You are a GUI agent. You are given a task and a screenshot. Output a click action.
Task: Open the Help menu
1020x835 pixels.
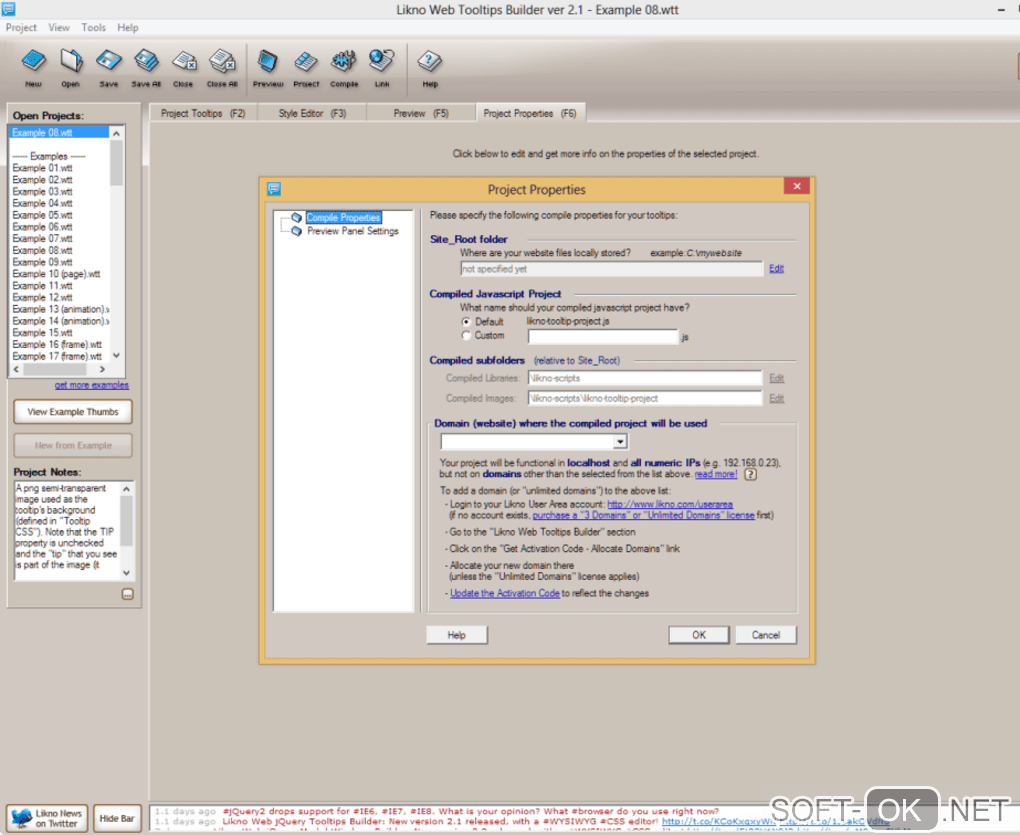[x=128, y=27]
